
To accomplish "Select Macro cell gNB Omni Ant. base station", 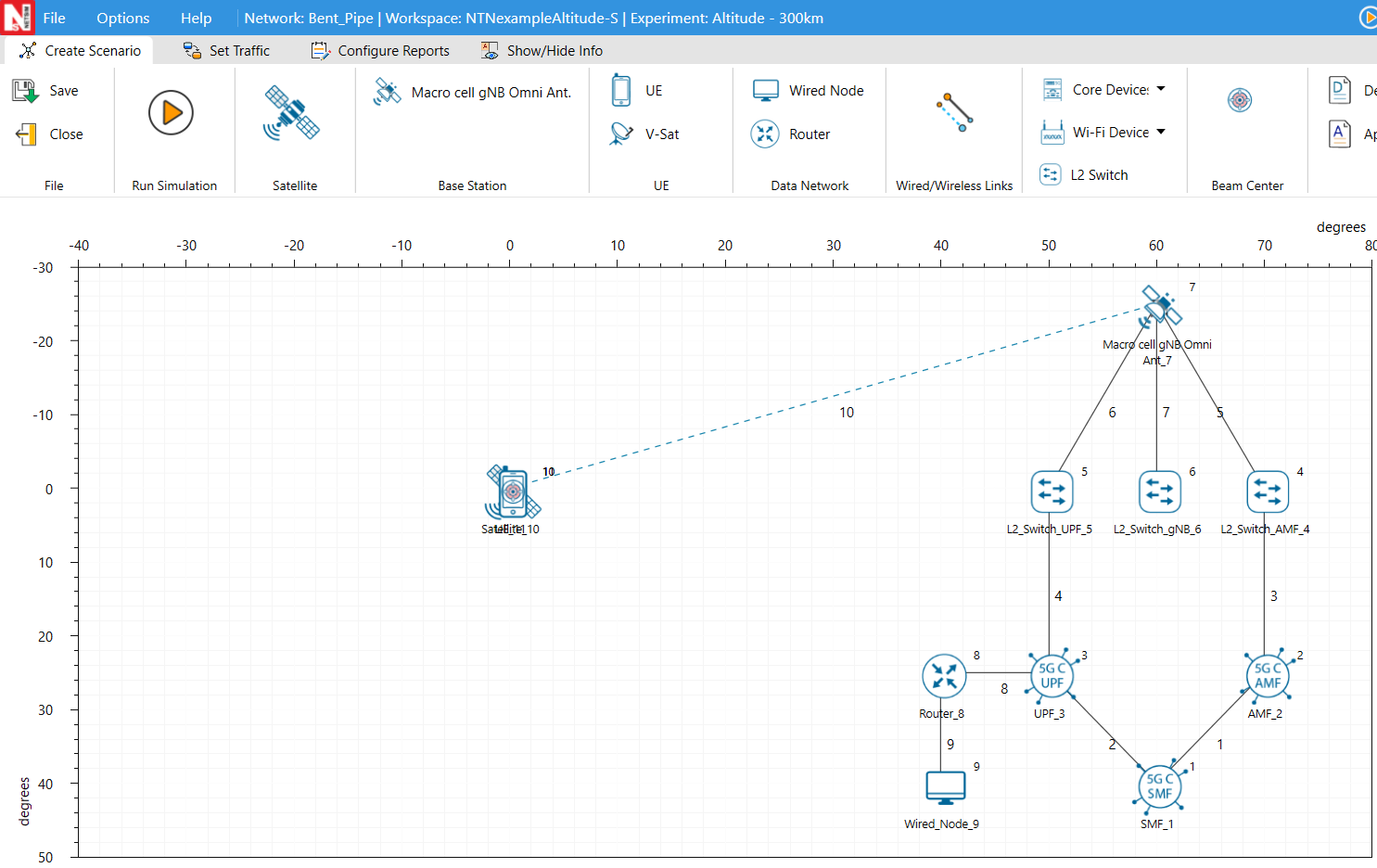I will pyautogui.click(x=473, y=92).
